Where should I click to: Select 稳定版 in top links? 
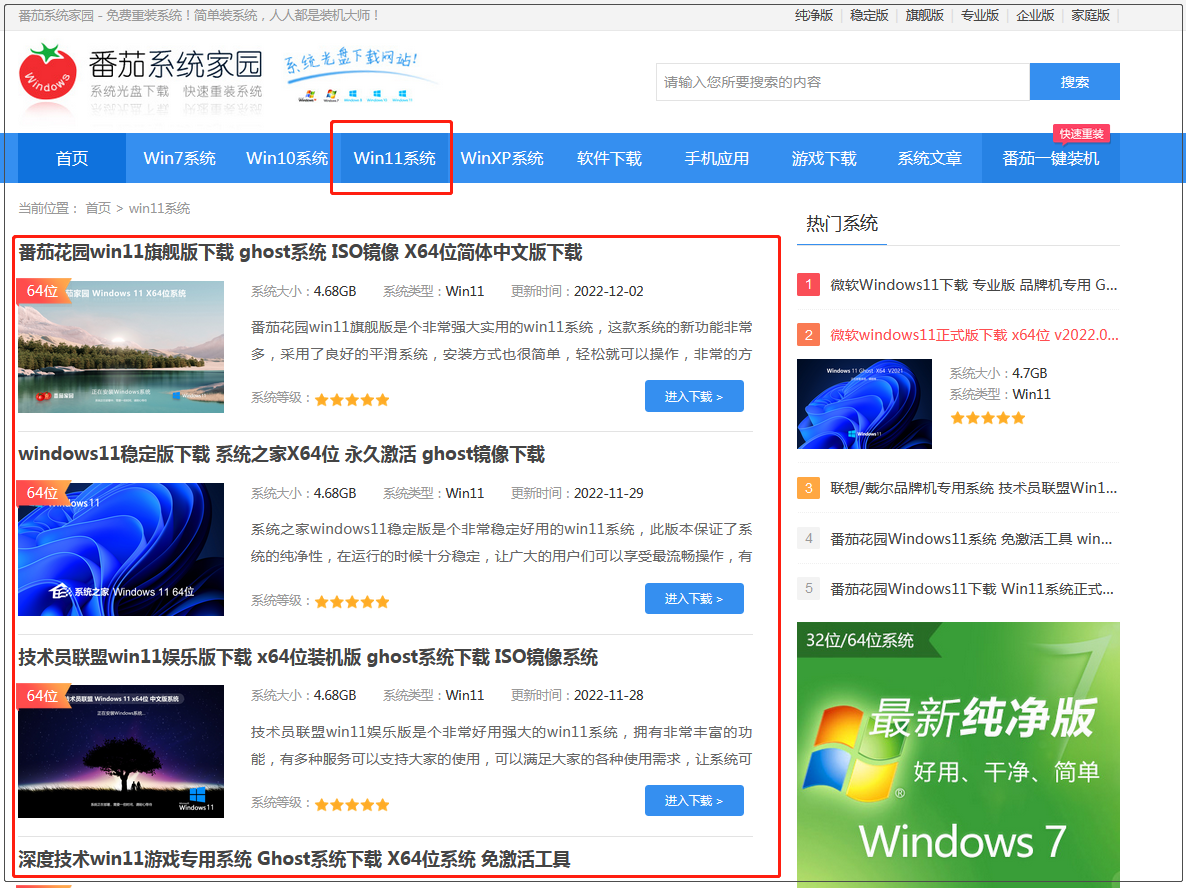point(869,15)
